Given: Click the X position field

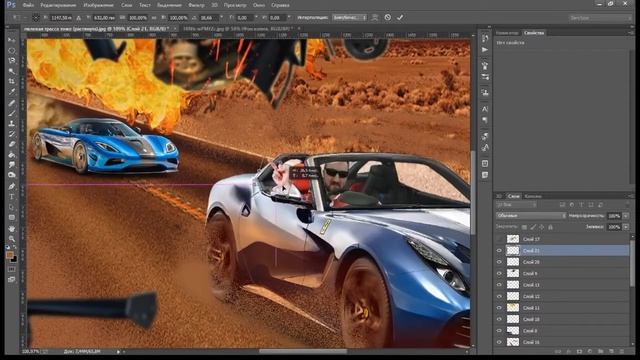Looking at the screenshot, I should click(x=62, y=18).
